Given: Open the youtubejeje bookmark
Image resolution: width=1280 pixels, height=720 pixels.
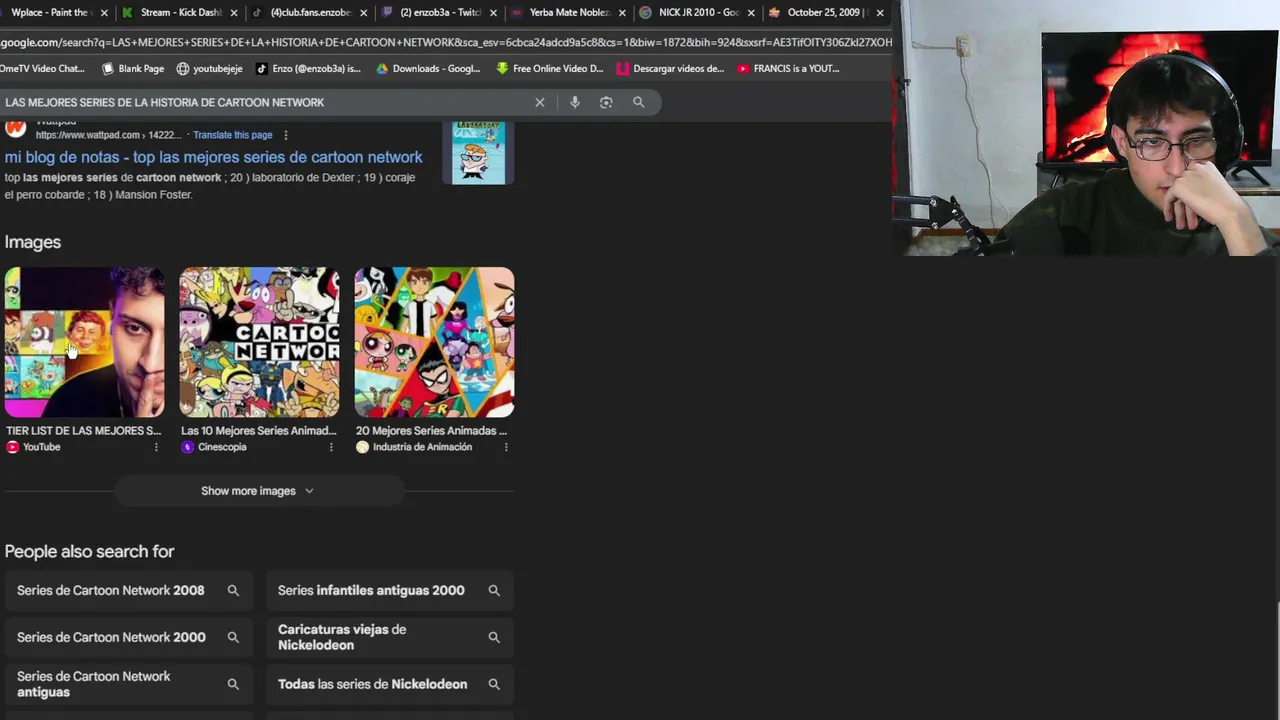Looking at the screenshot, I should (210, 69).
